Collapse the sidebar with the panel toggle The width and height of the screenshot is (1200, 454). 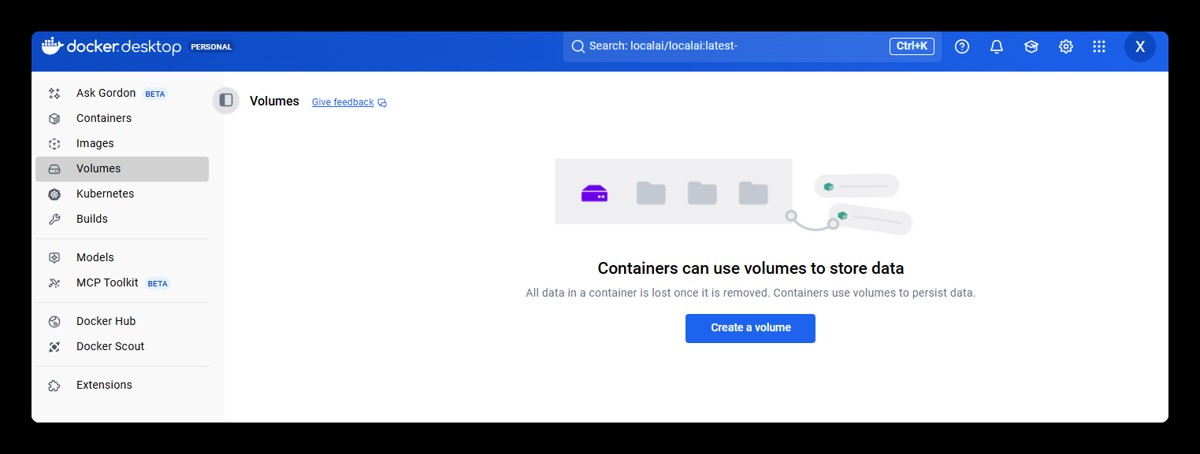(226, 100)
